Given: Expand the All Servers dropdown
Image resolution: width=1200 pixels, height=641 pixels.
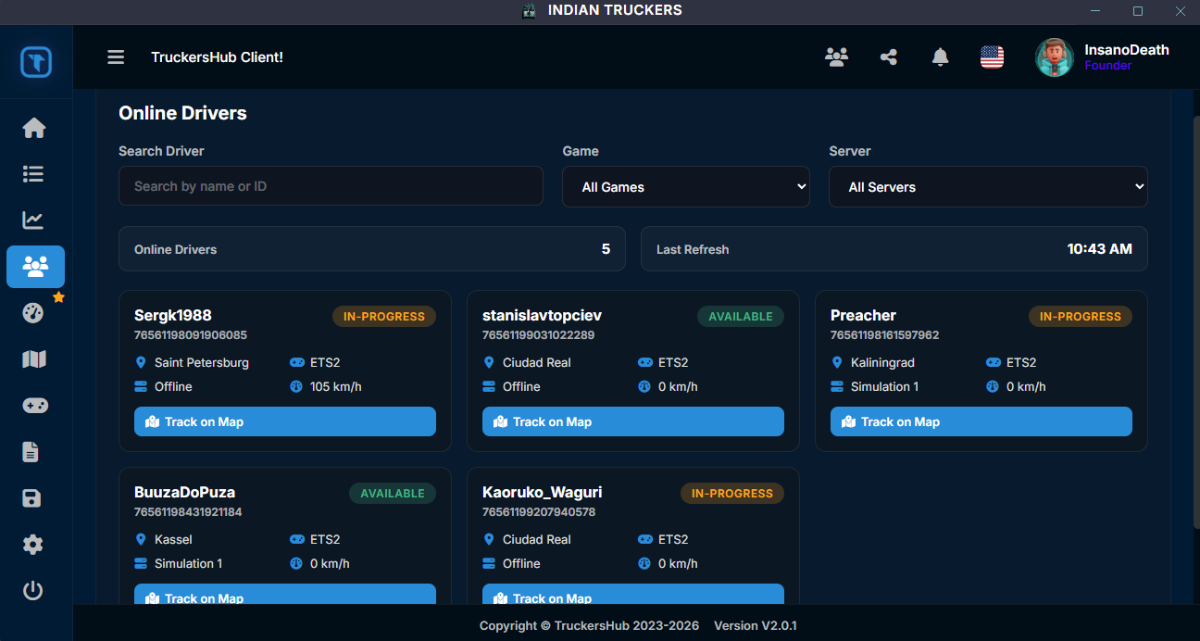Looking at the screenshot, I should tap(987, 187).
